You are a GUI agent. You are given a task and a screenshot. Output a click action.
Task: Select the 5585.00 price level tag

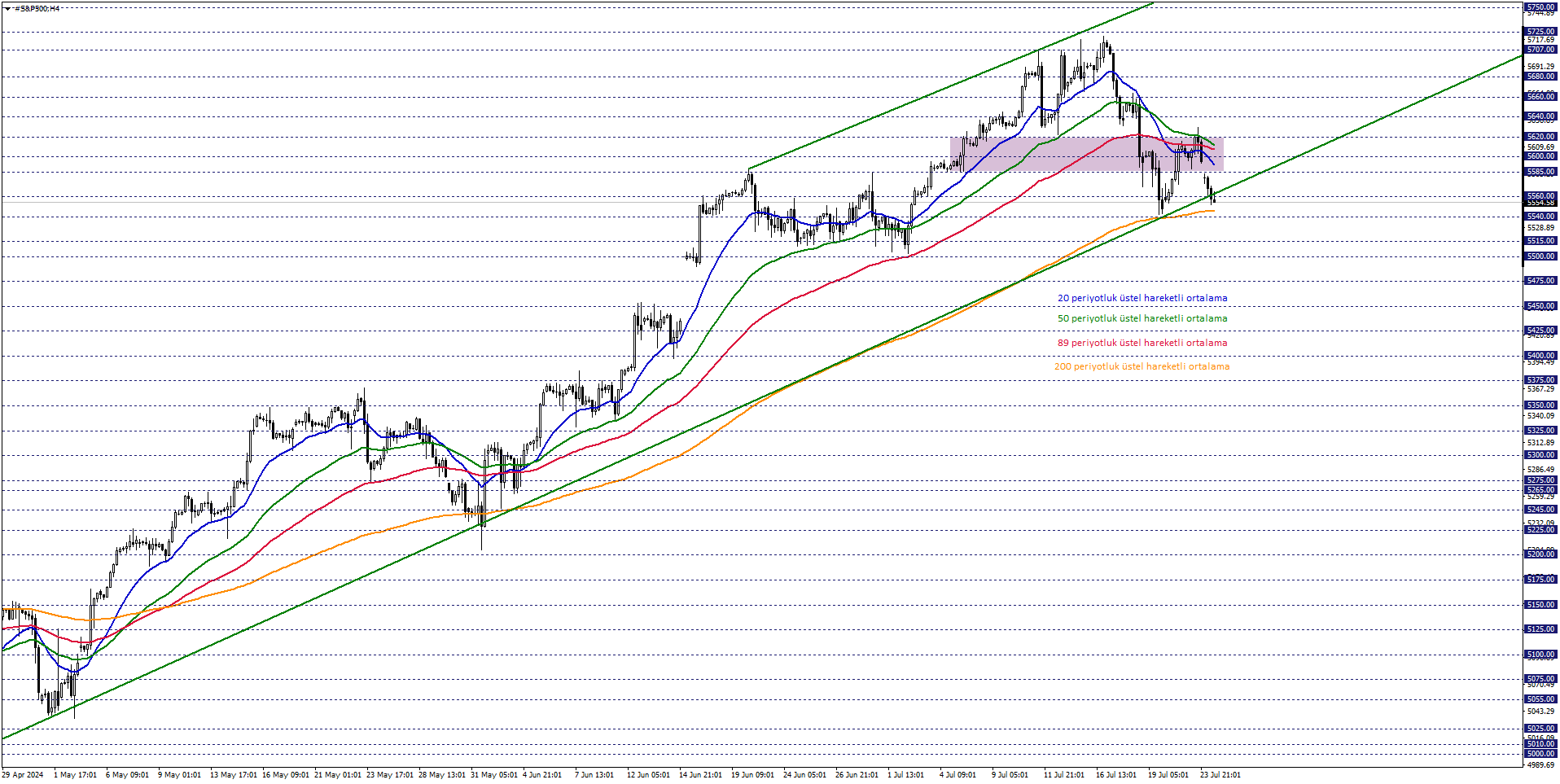(x=1540, y=172)
